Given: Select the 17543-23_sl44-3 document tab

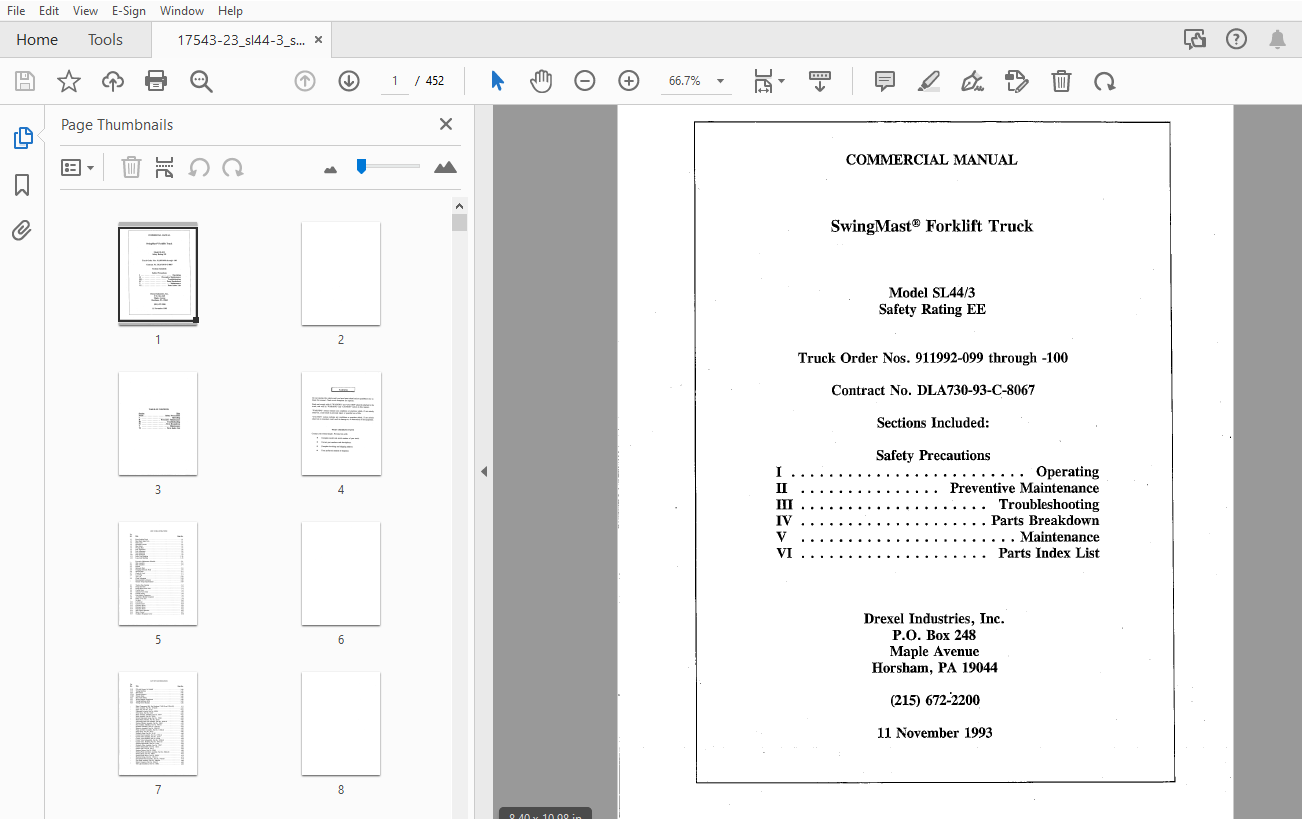Looking at the screenshot, I should [x=239, y=40].
